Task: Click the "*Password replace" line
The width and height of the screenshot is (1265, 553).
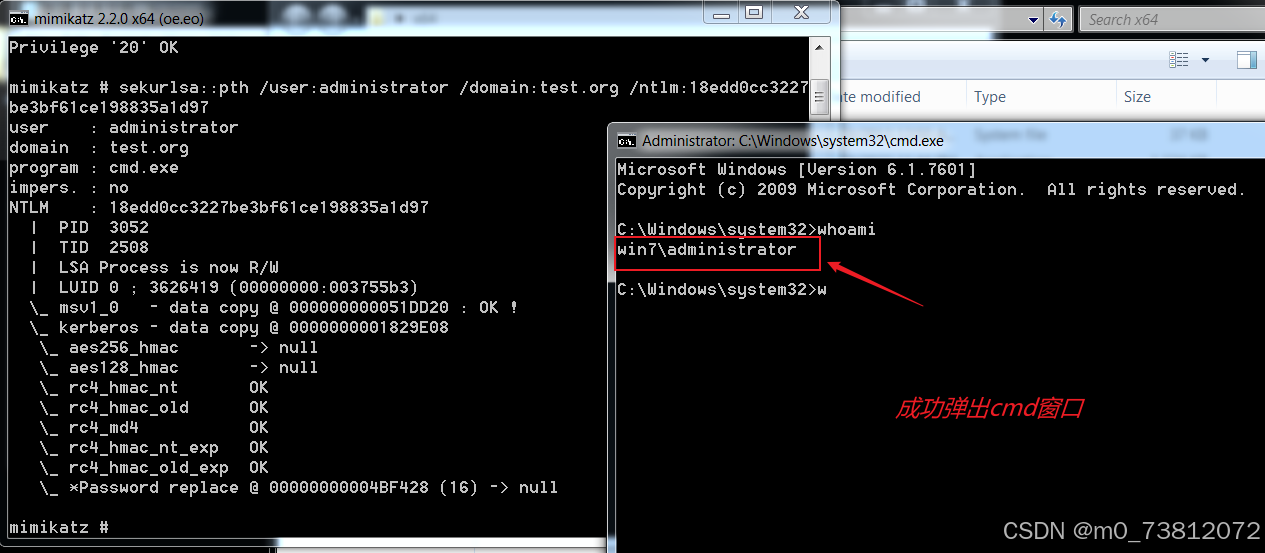Action: coord(299,488)
